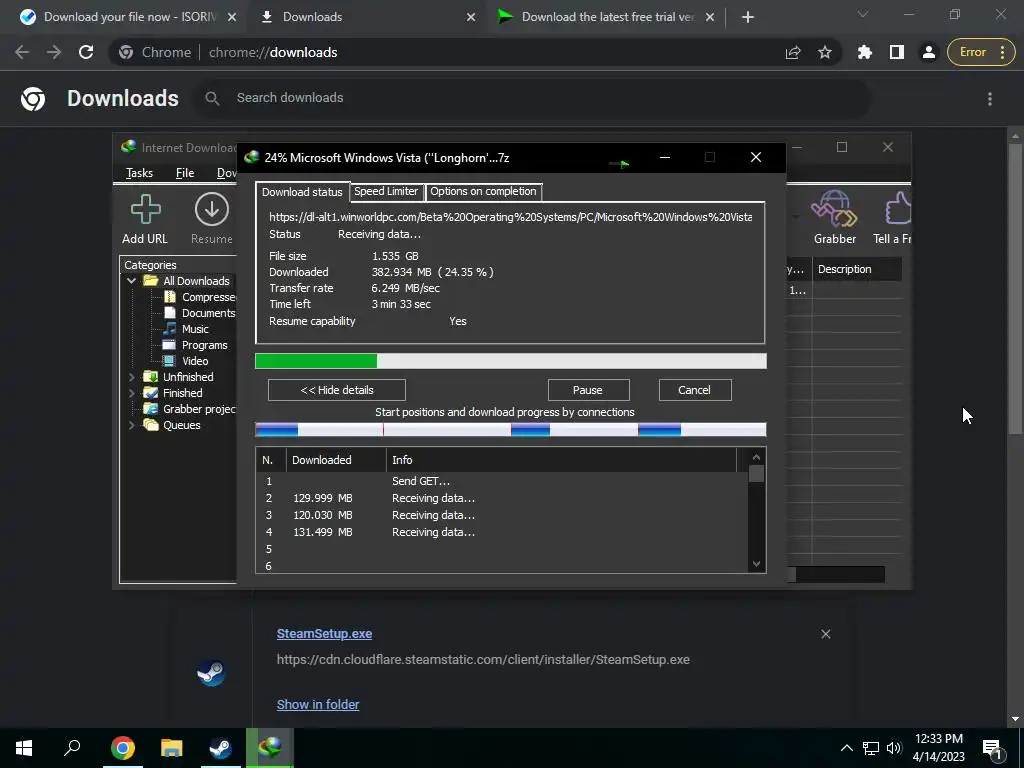The image size is (1024, 768).
Task: Select the Compressed category folder
Action: tap(201, 297)
